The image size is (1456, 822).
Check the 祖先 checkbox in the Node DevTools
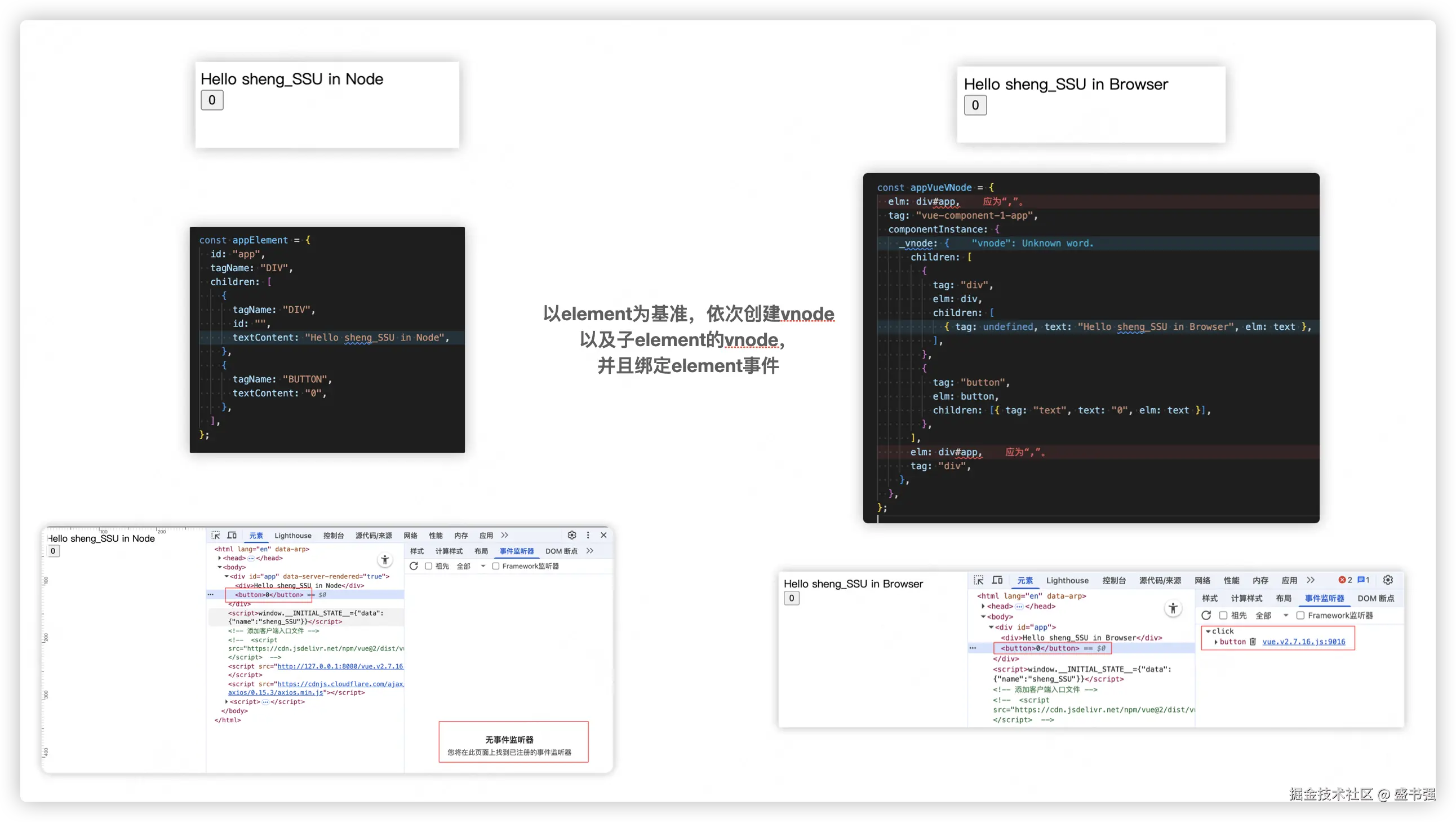pyautogui.click(x=428, y=566)
